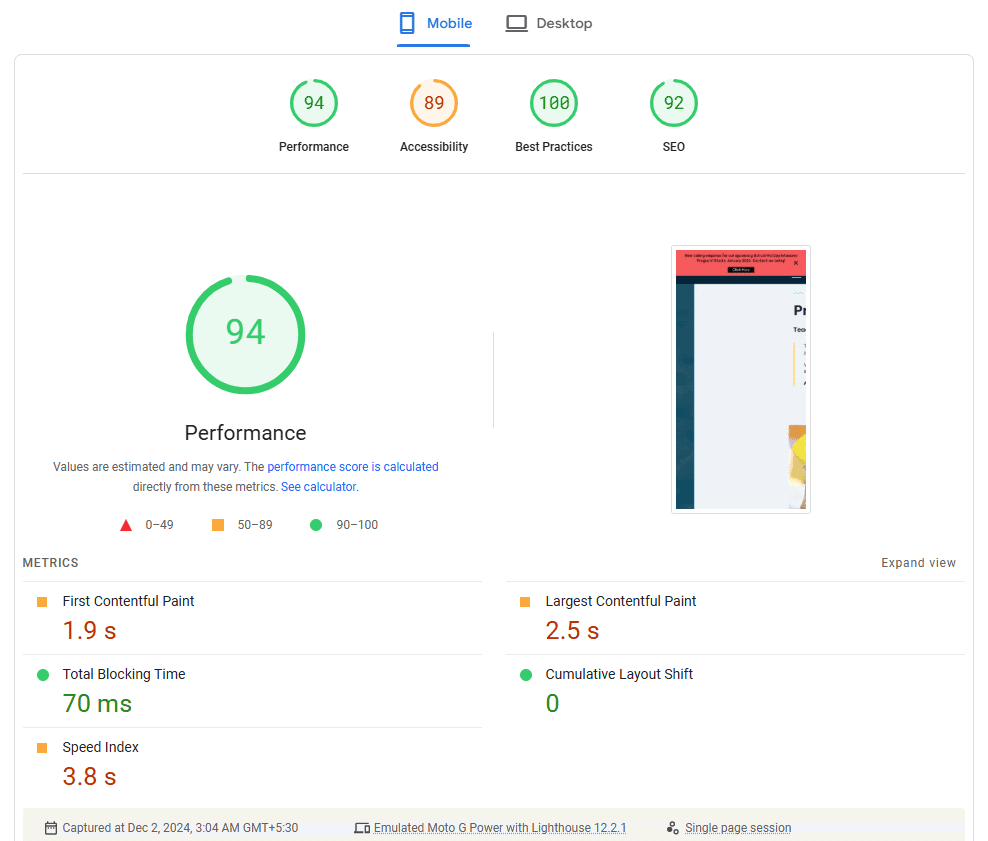Click the Speed Index metric row
The image size is (988, 841).
[100, 747]
